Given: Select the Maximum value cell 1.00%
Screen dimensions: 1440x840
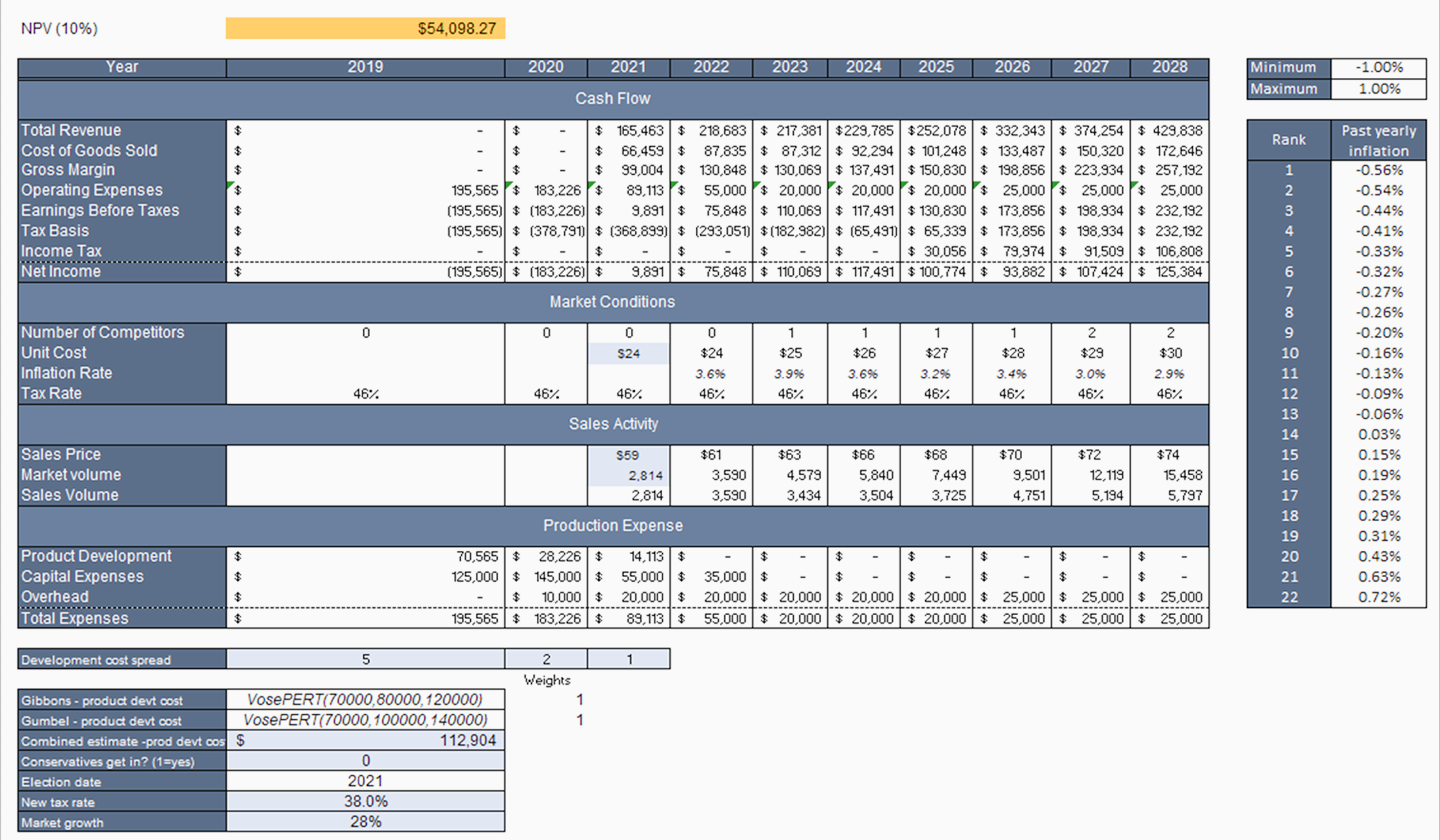Looking at the screenshot, I should click(1378, 89).
